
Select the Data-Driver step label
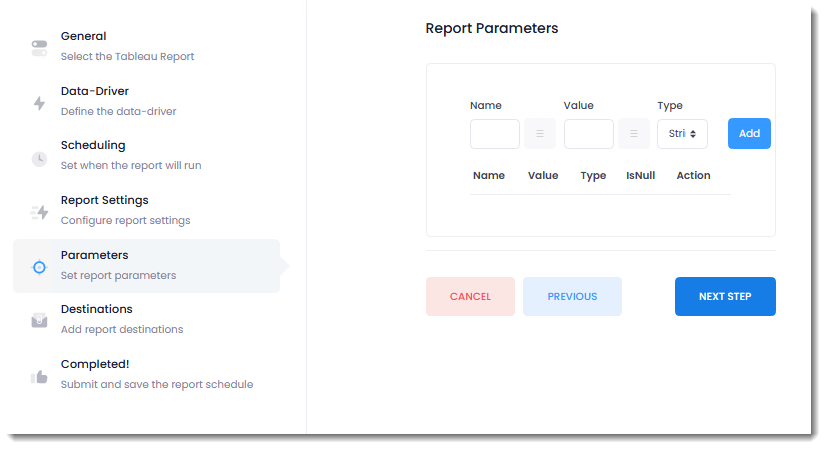pos(95,91)
